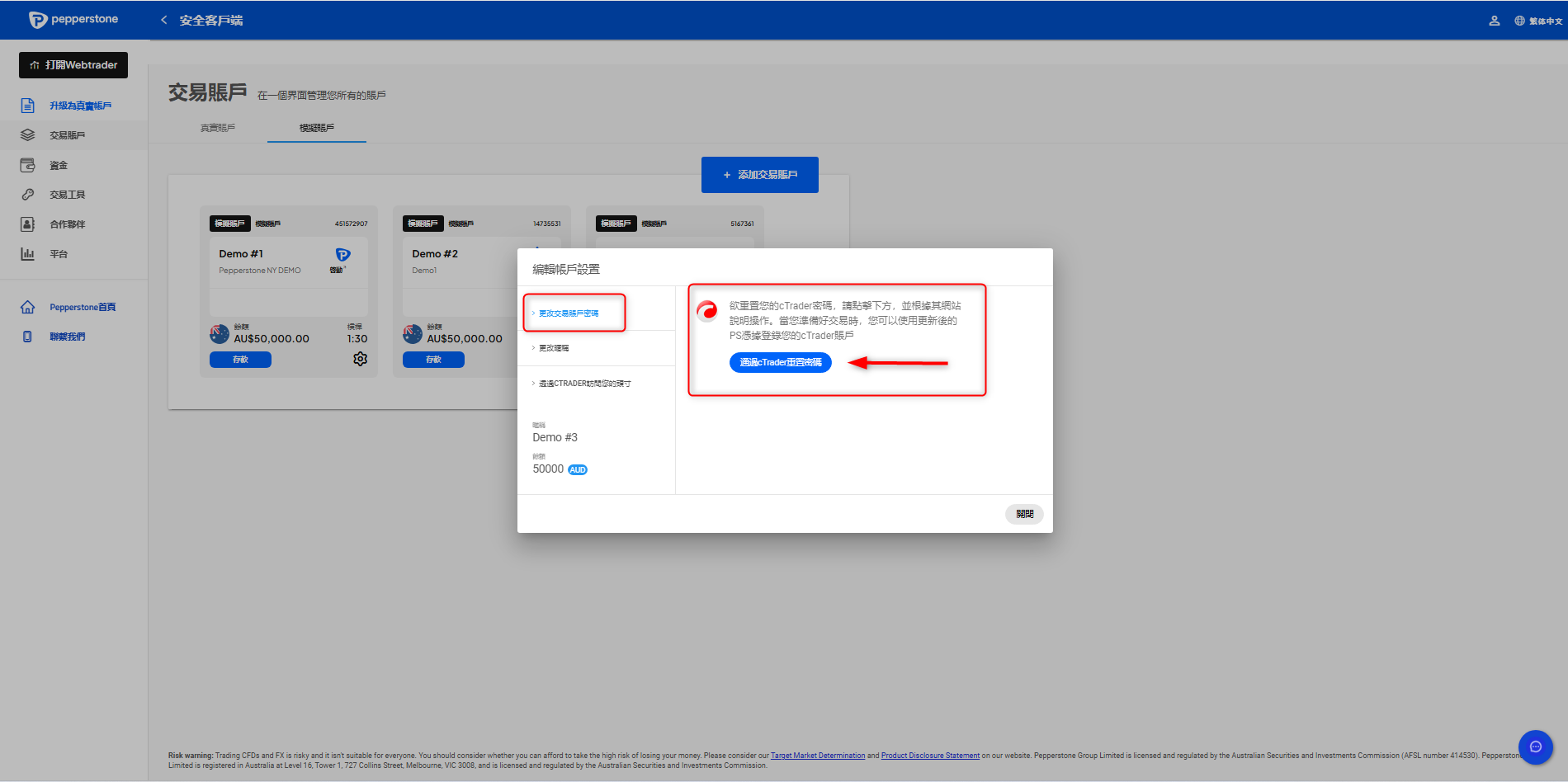Expand the 更改交易賬戶密碼 section
Image resolution: width=1568 pixels, height=782 pixels.
click(569, 313)
